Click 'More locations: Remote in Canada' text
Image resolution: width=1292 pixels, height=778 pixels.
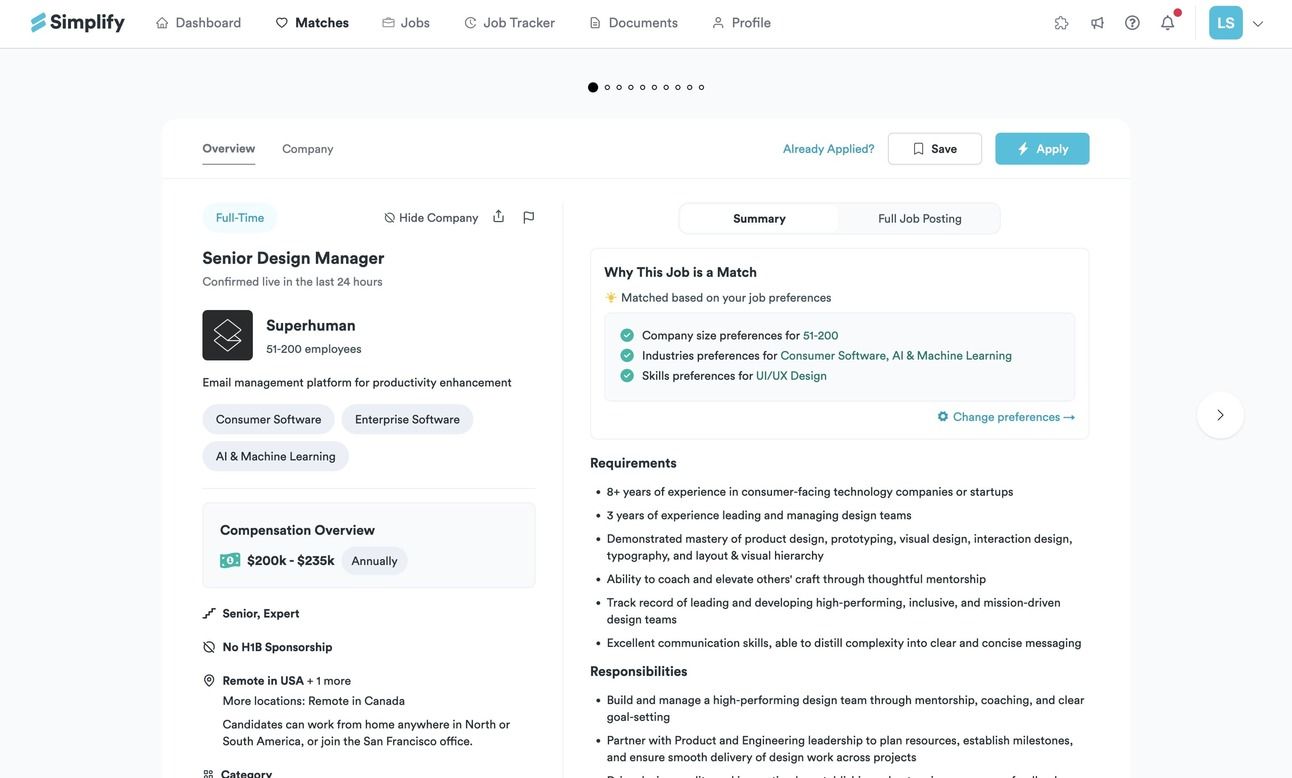click(x=314, y=701)
